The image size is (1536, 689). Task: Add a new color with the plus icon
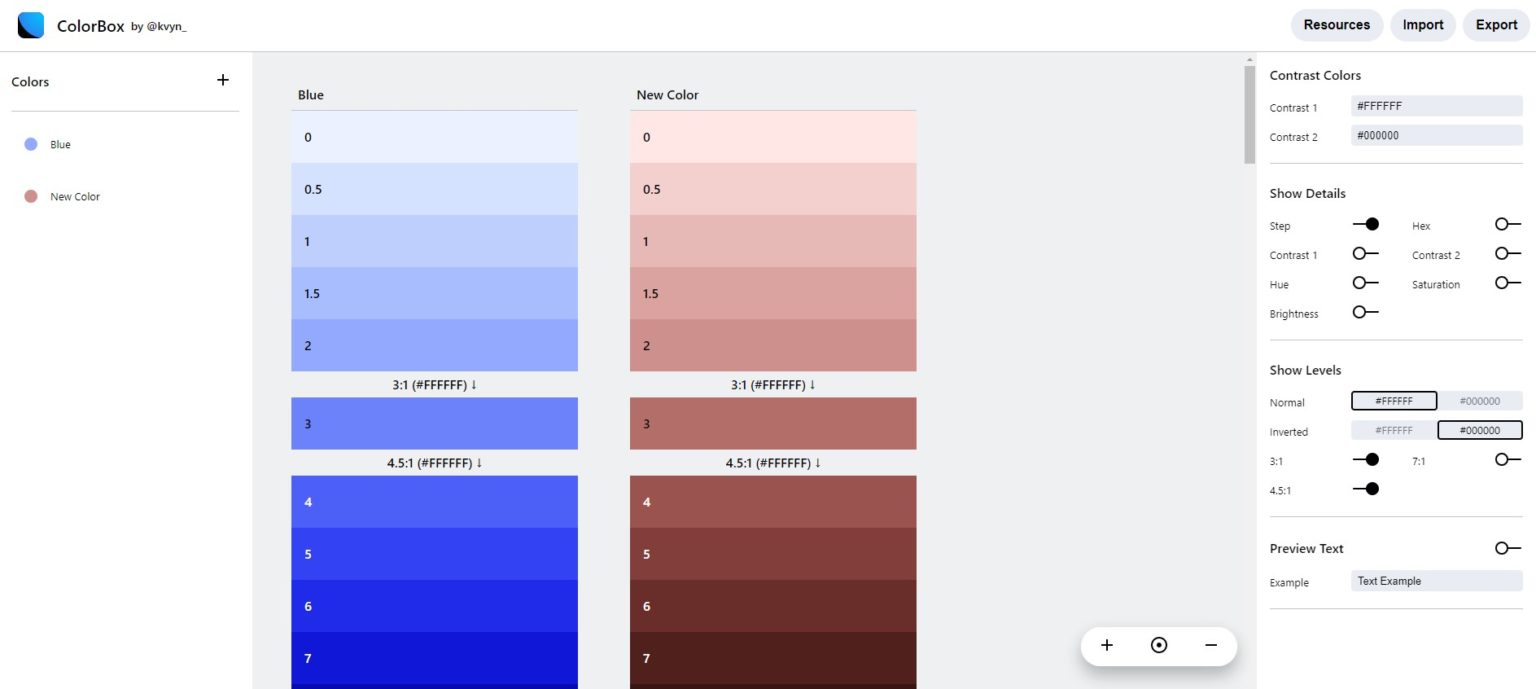click(222, 80)
